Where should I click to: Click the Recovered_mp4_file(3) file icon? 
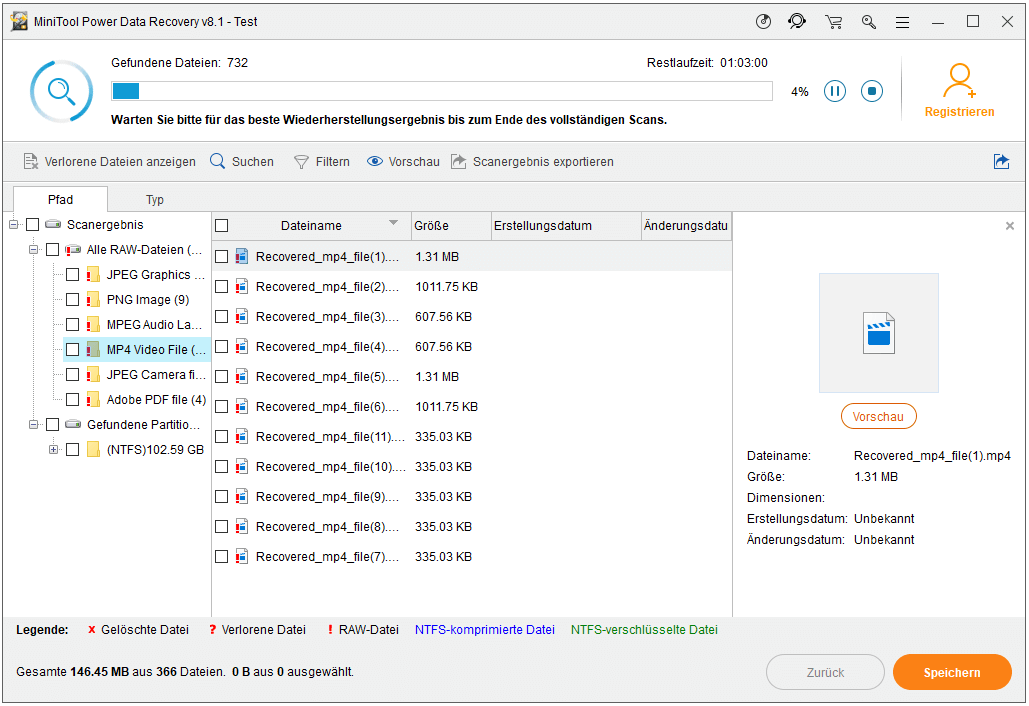click(242, 316)
